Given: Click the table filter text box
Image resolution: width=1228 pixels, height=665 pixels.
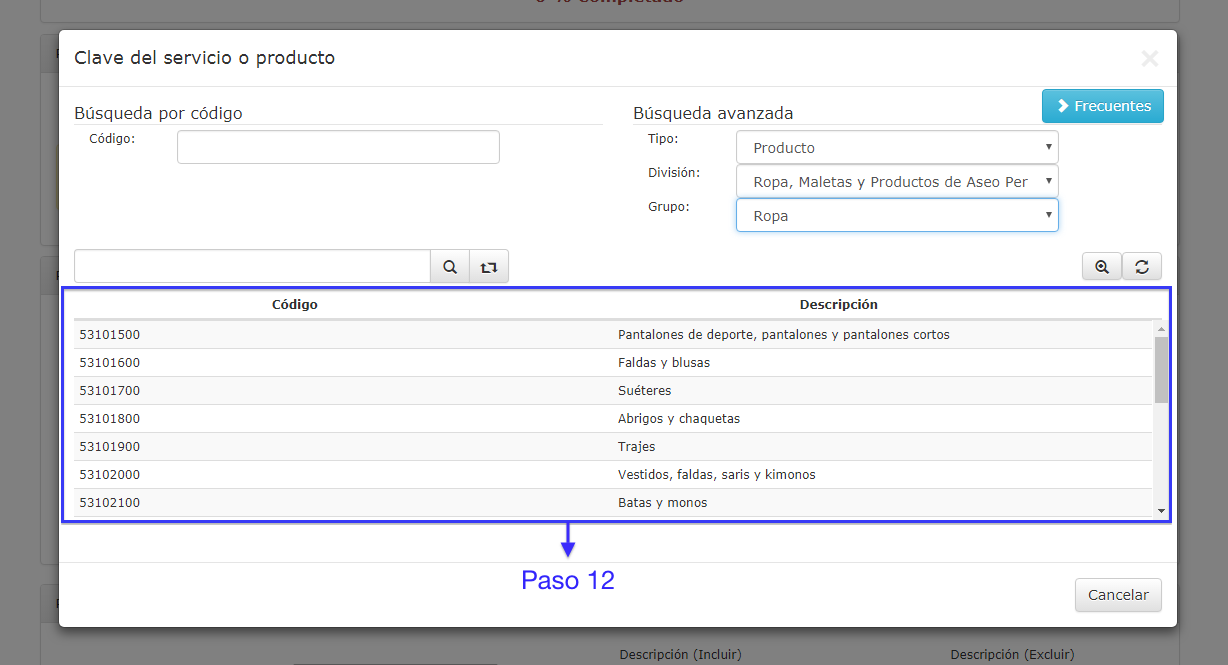Looking at the screenshot, I should click(x=252, y=267).
